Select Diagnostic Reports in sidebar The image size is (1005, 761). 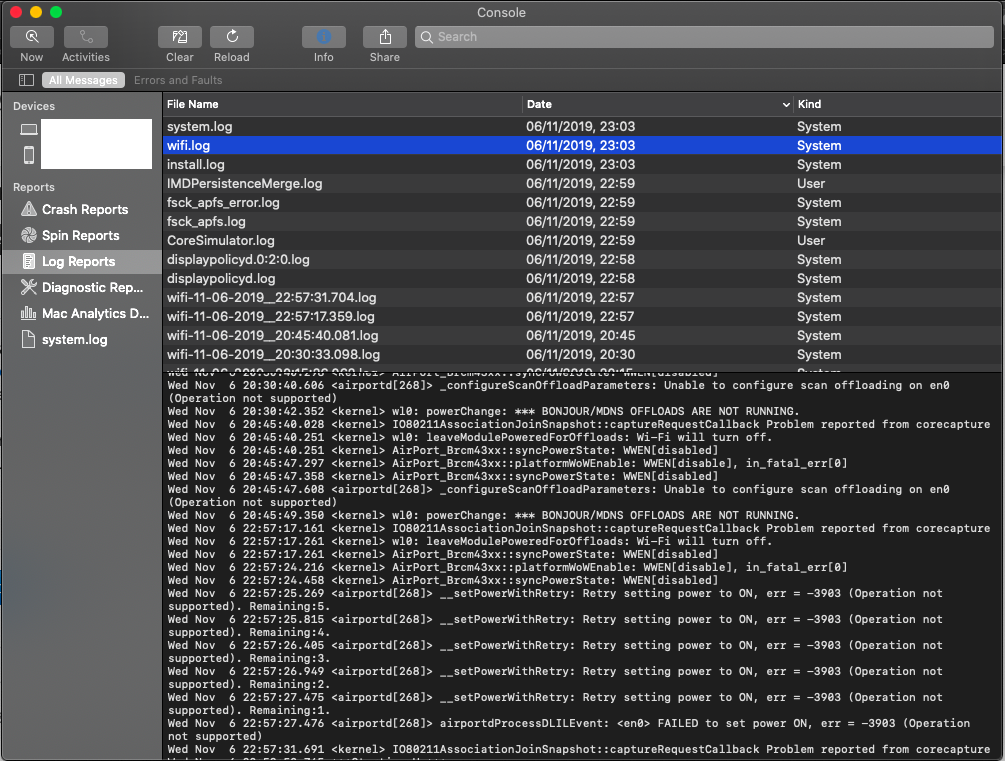click(92, 288)
